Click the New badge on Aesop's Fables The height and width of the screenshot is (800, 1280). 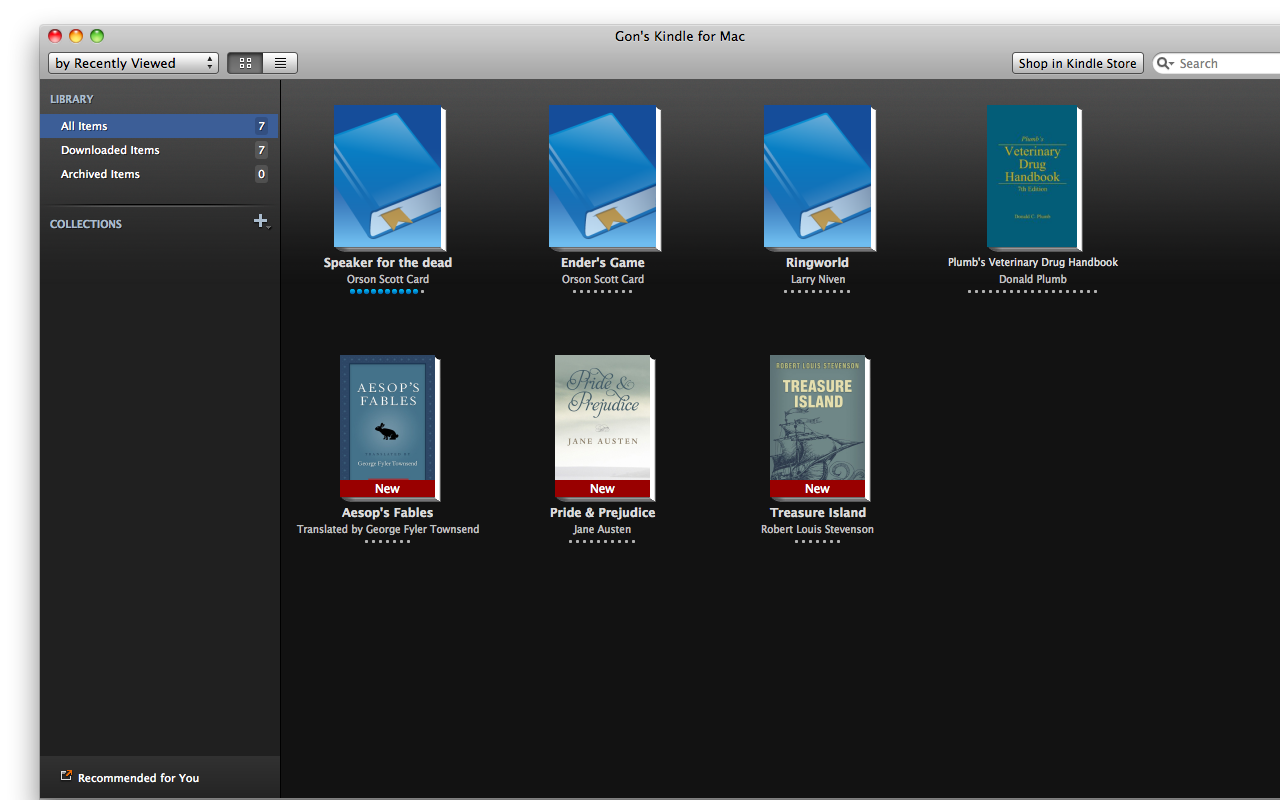click(x=387, y=489)
